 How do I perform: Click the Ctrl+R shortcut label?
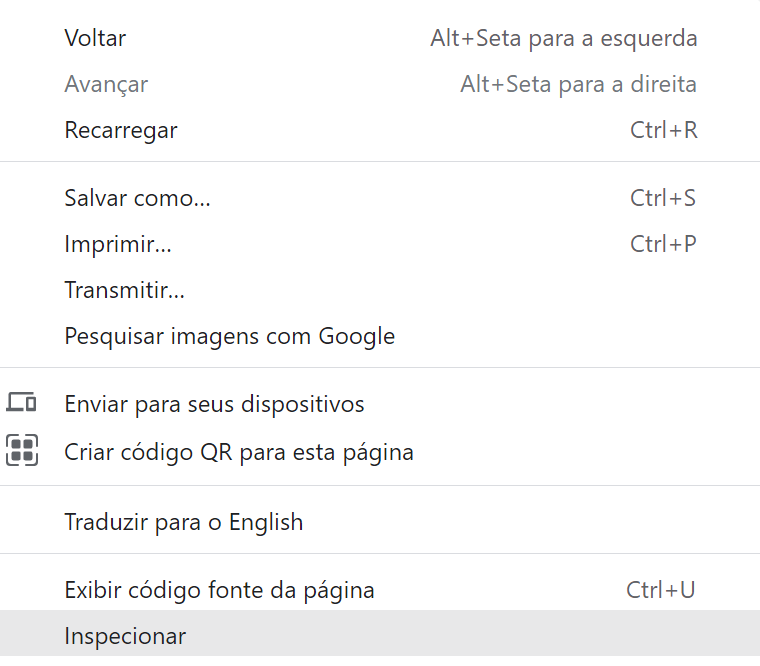[664, 130]
